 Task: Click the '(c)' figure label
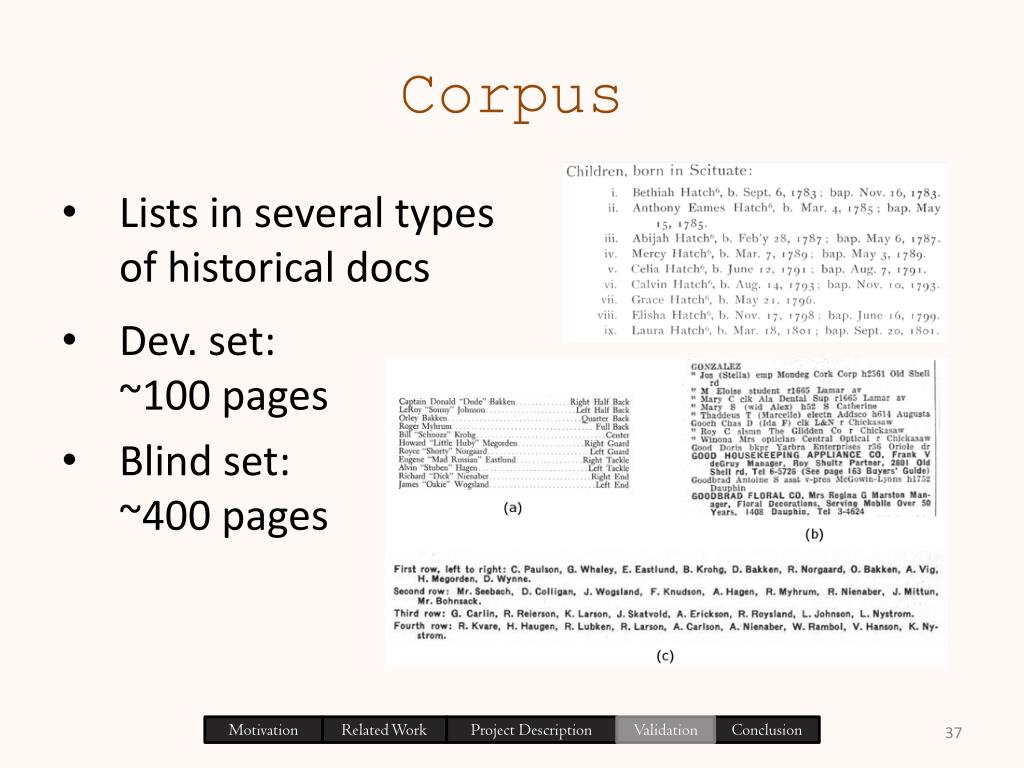click(665, 656)
